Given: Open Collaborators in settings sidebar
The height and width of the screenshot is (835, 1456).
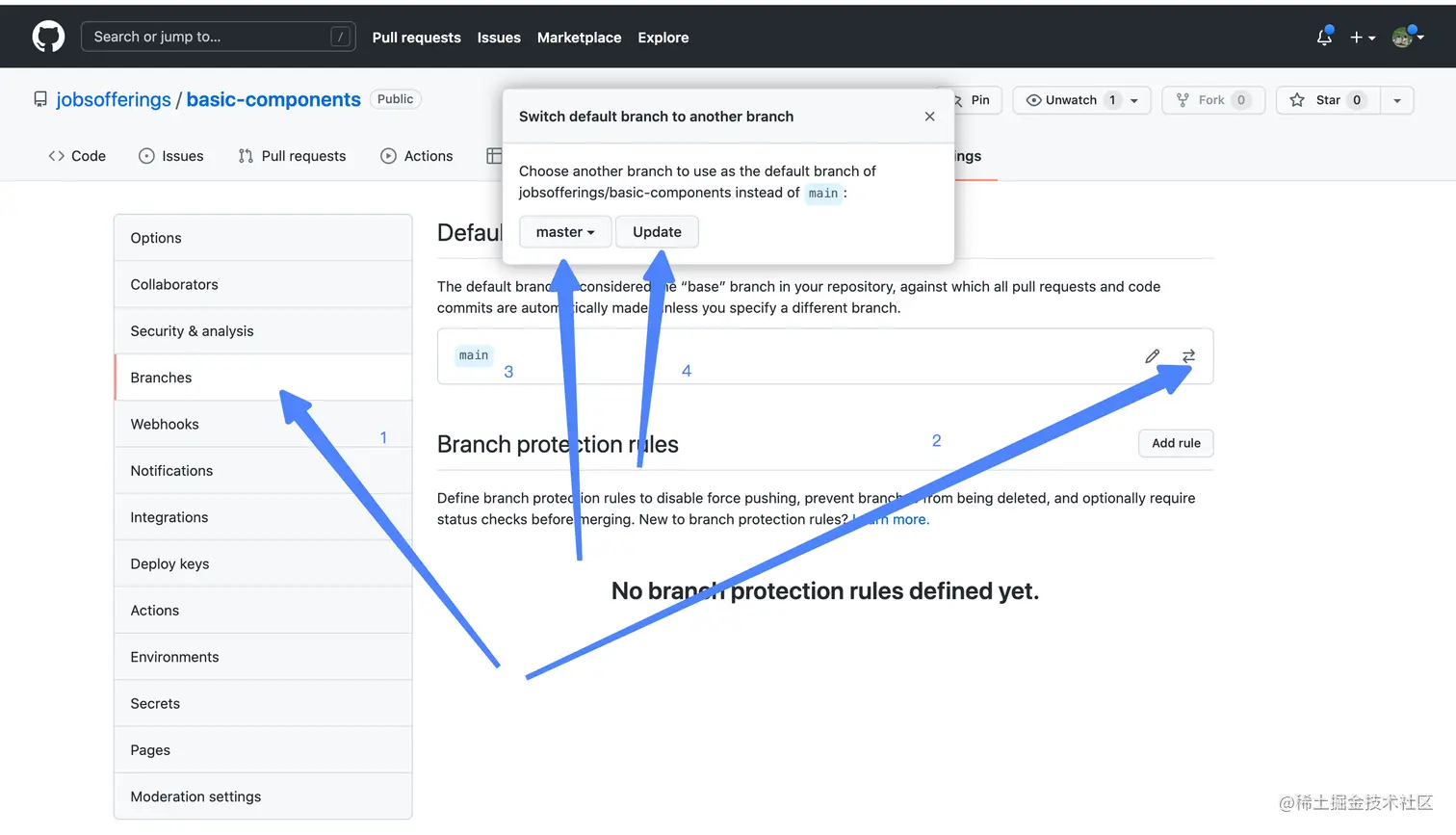Looking at the screenshot, I should click(x=263, y=284).
